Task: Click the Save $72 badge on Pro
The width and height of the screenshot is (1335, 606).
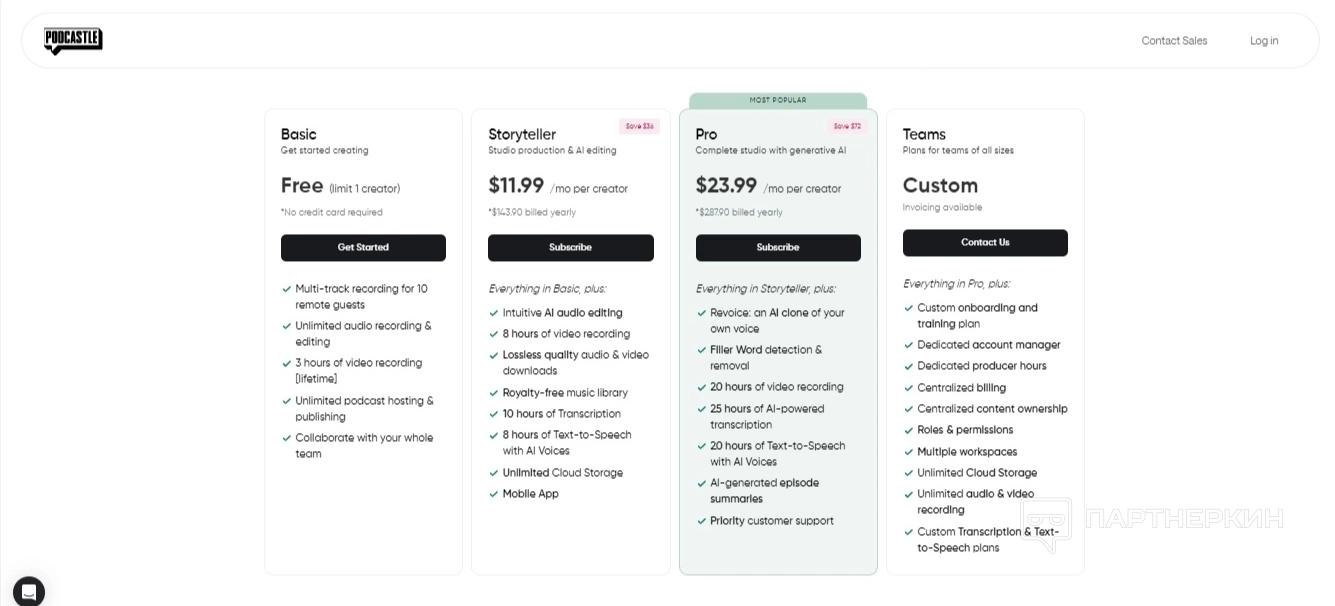Action: pos(847,127)
